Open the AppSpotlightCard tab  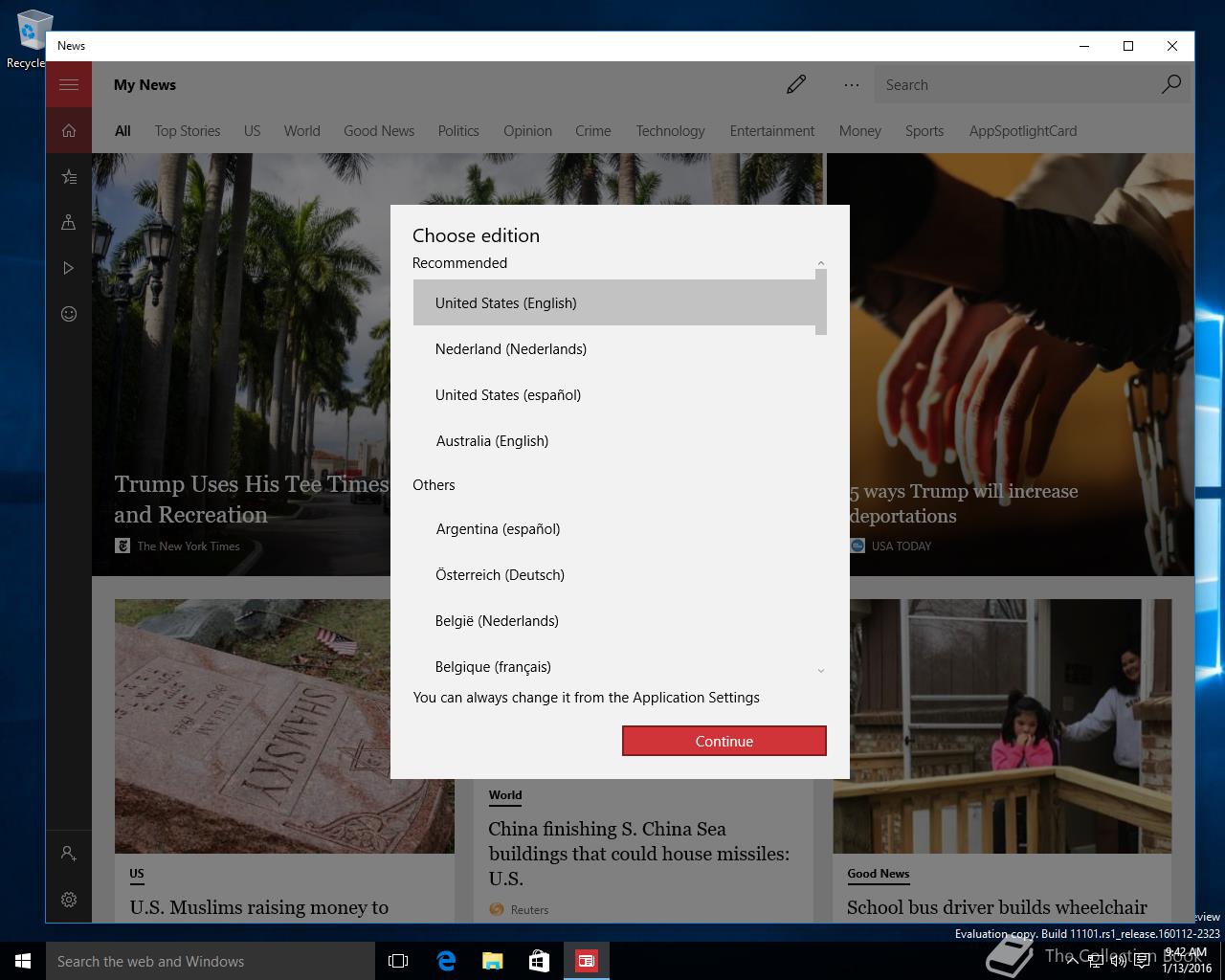1023,131
